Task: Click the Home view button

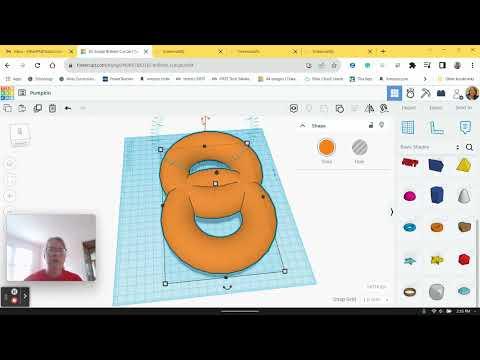Action: click(x=10, y=164)
